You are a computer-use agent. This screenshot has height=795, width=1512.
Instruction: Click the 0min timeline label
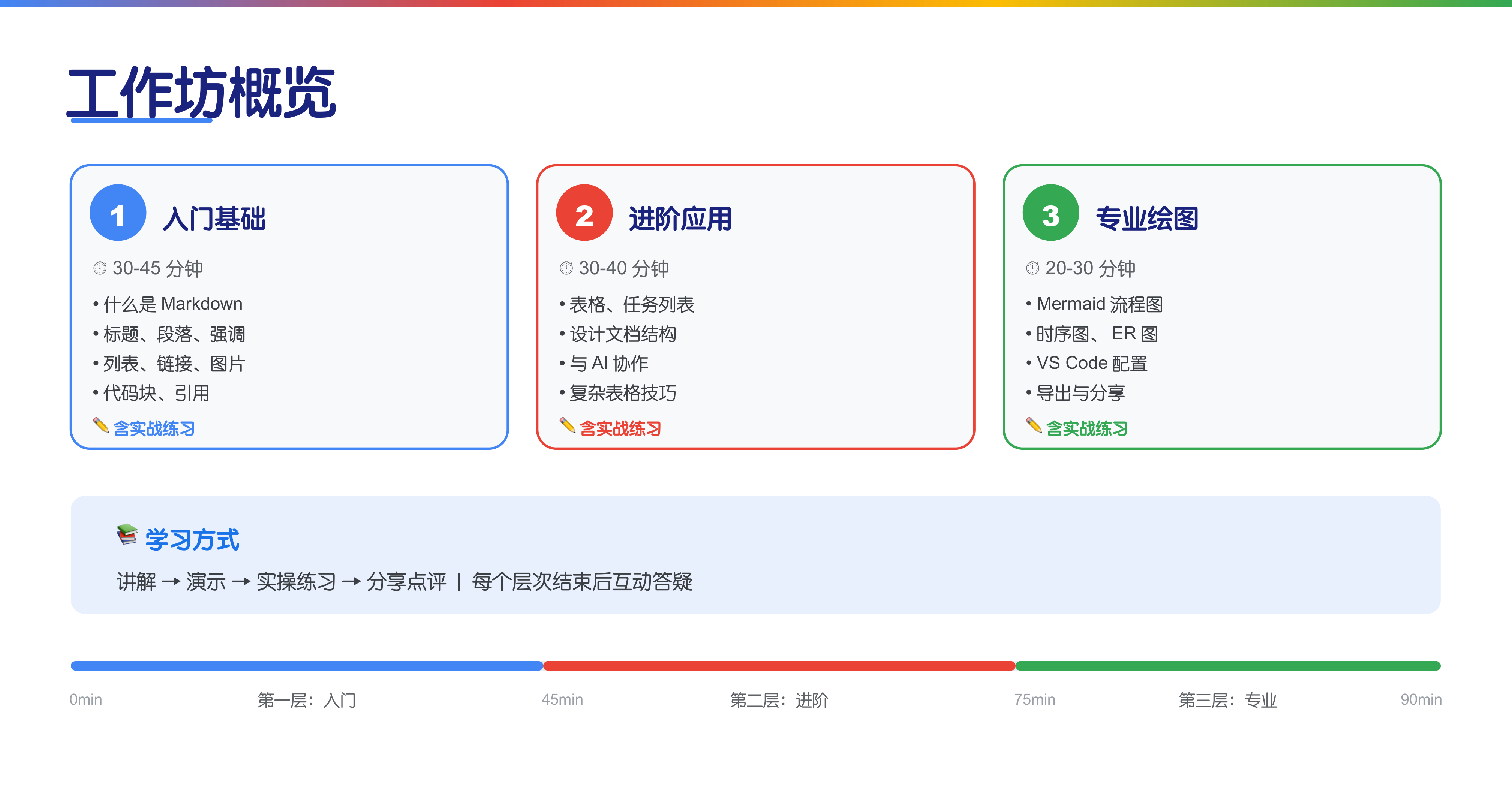[x=86, y=699]
